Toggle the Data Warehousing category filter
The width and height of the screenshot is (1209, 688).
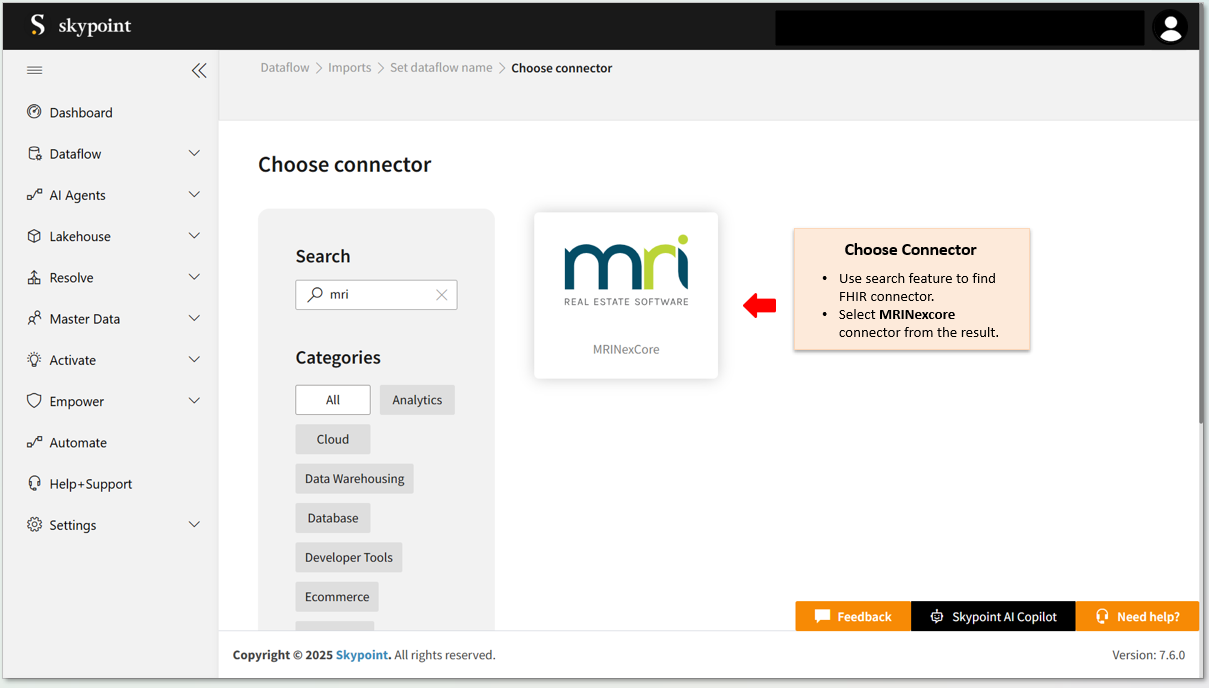tap(354, 479)
